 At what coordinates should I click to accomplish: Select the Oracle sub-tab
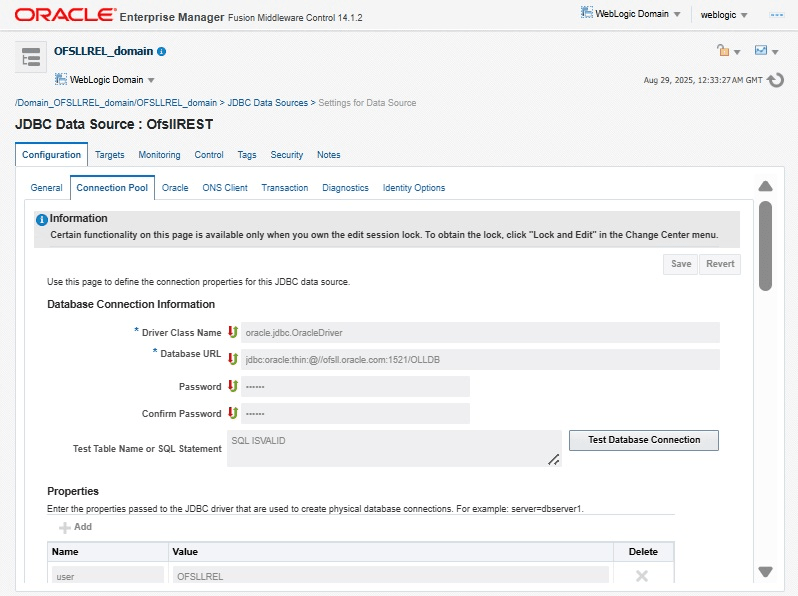click(x=175, y=188)
